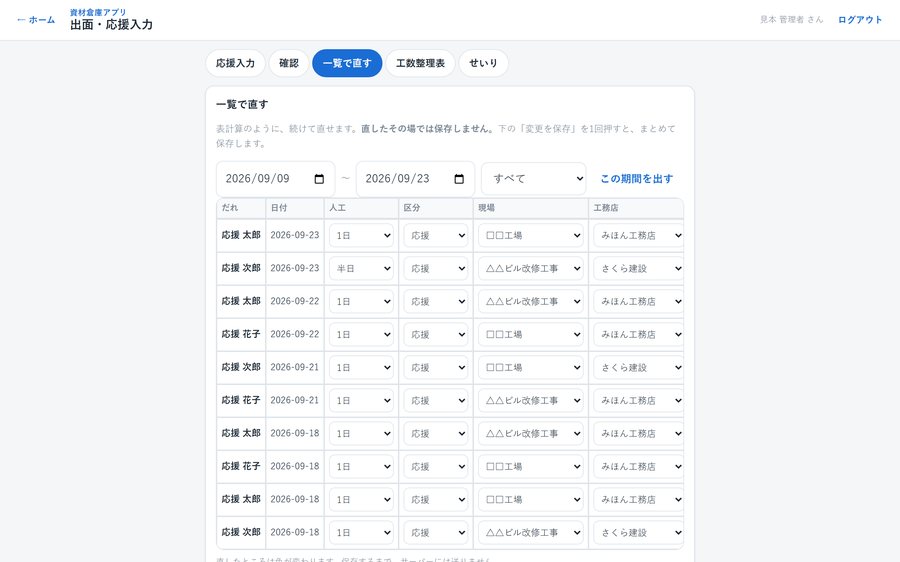The image size is (900, 562).
Task: Click date cell 2026-09-21 for 応援 次郎
Action: click(x=295, y=367)
